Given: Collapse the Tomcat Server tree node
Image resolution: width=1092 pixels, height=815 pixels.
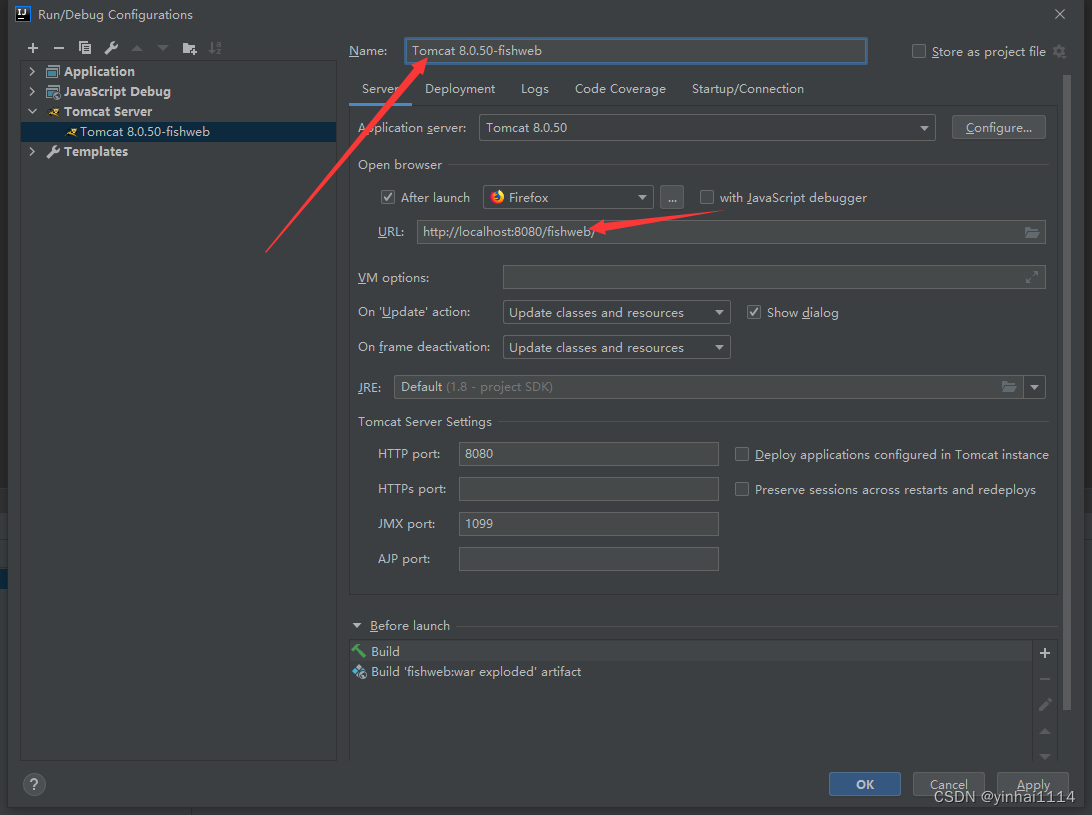Looking at the screenshot, I should [32, 111].
